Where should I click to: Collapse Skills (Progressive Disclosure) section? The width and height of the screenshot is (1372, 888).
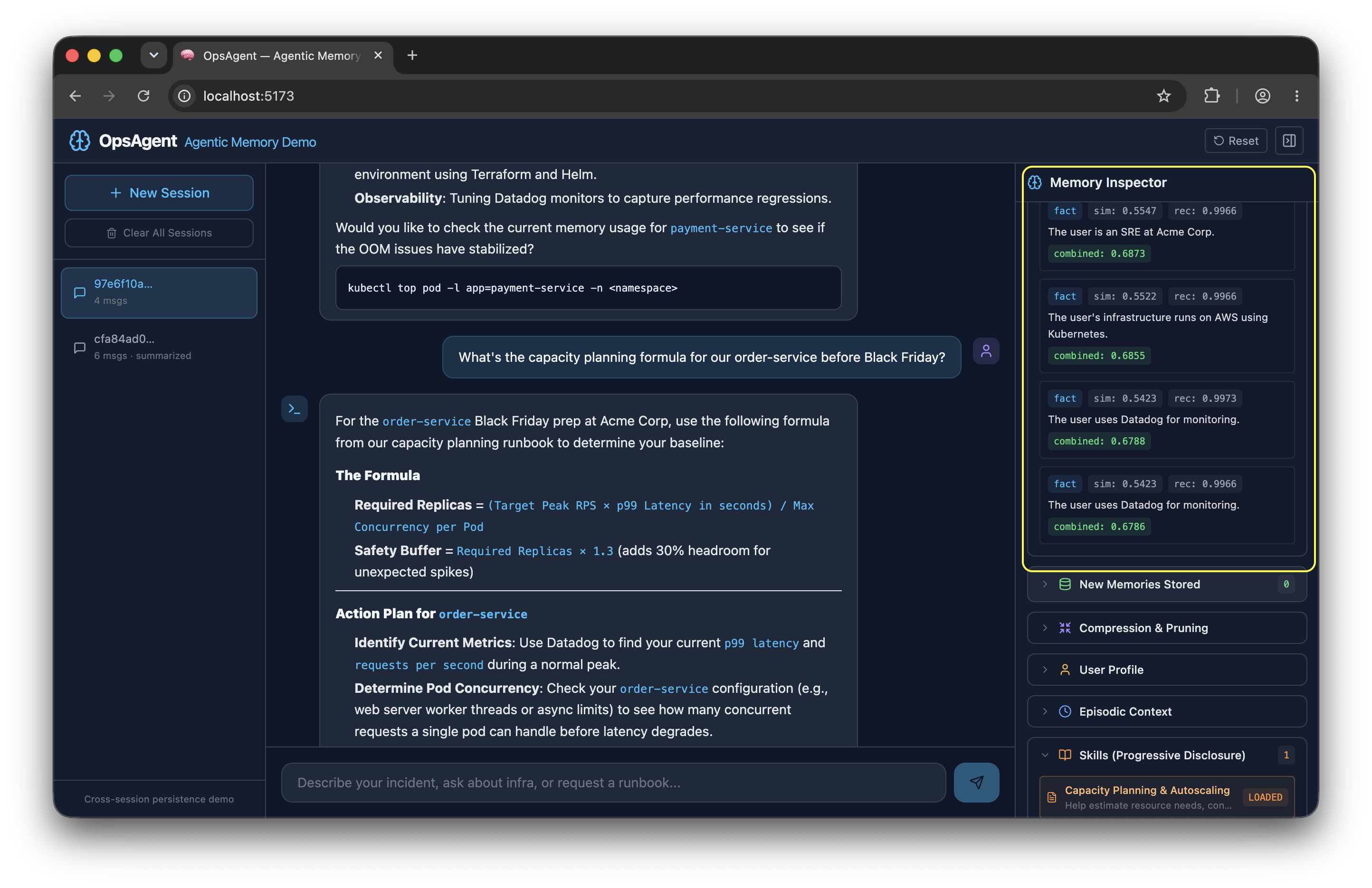click(x=1166, y=754)
